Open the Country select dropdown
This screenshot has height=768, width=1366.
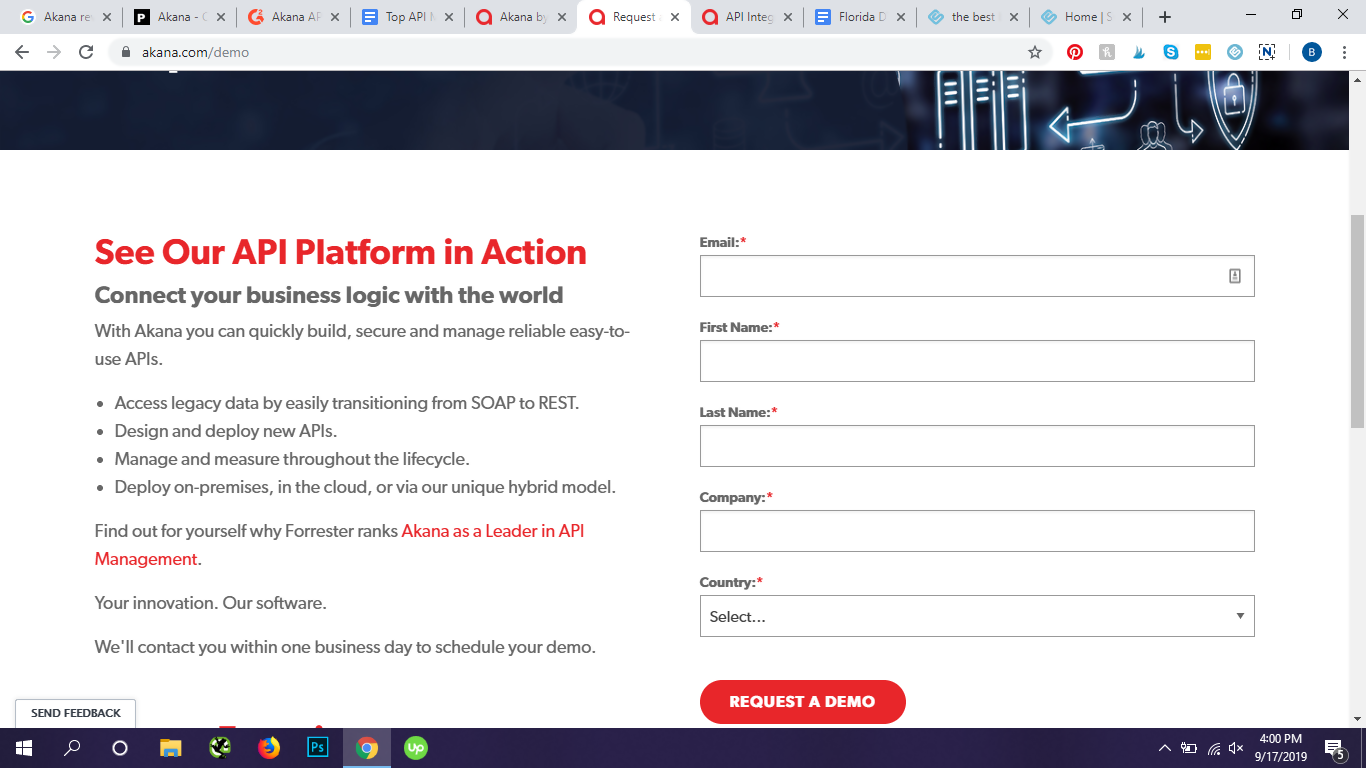[976, 616]
